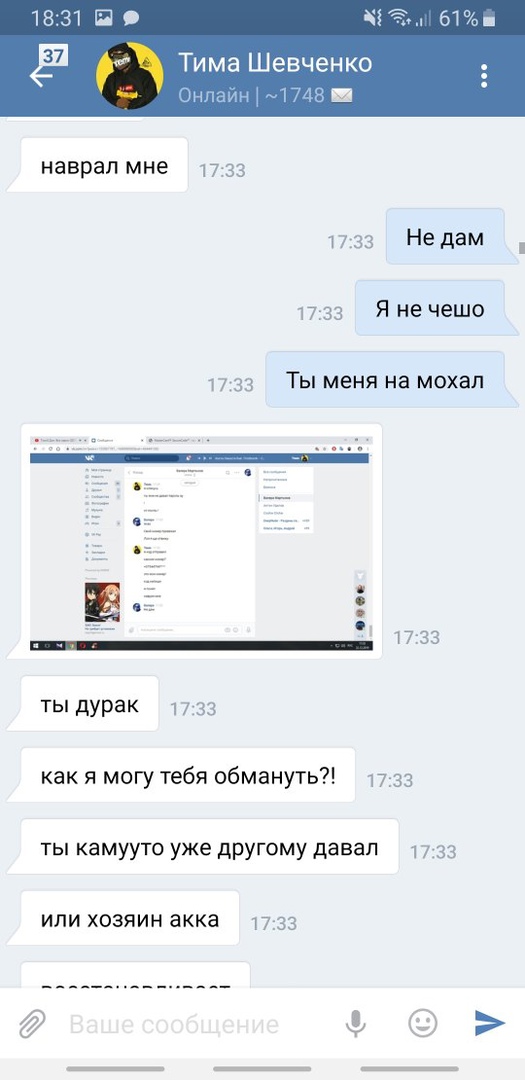Tap the envelope icon next to 1748

[x=342, y=96]
